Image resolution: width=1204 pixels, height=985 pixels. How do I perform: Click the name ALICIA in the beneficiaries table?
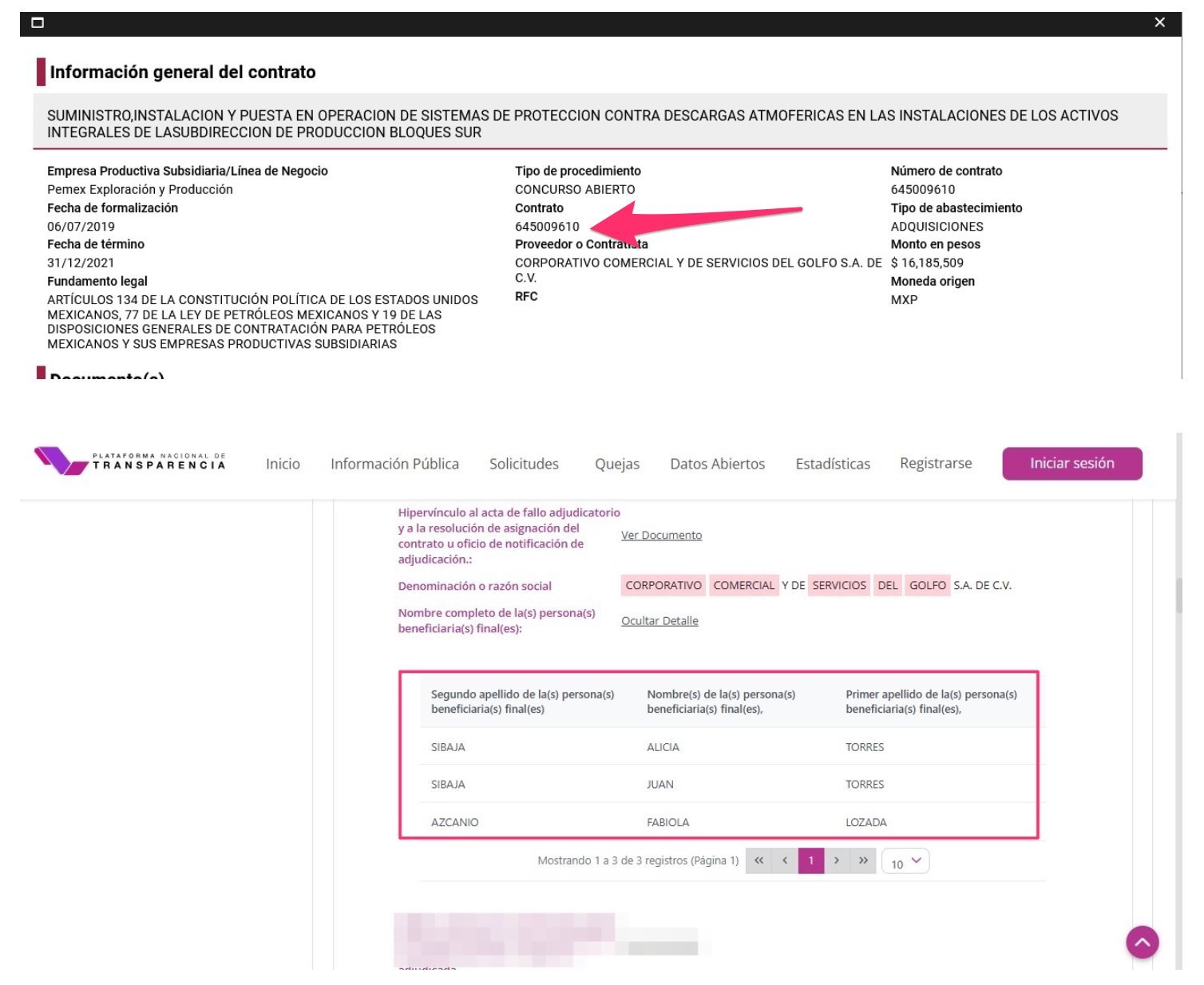[663, 747]
